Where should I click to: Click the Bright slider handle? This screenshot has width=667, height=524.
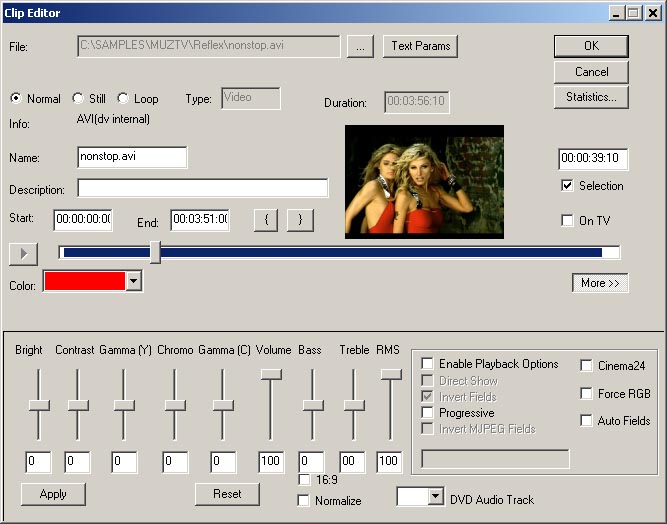39,405
